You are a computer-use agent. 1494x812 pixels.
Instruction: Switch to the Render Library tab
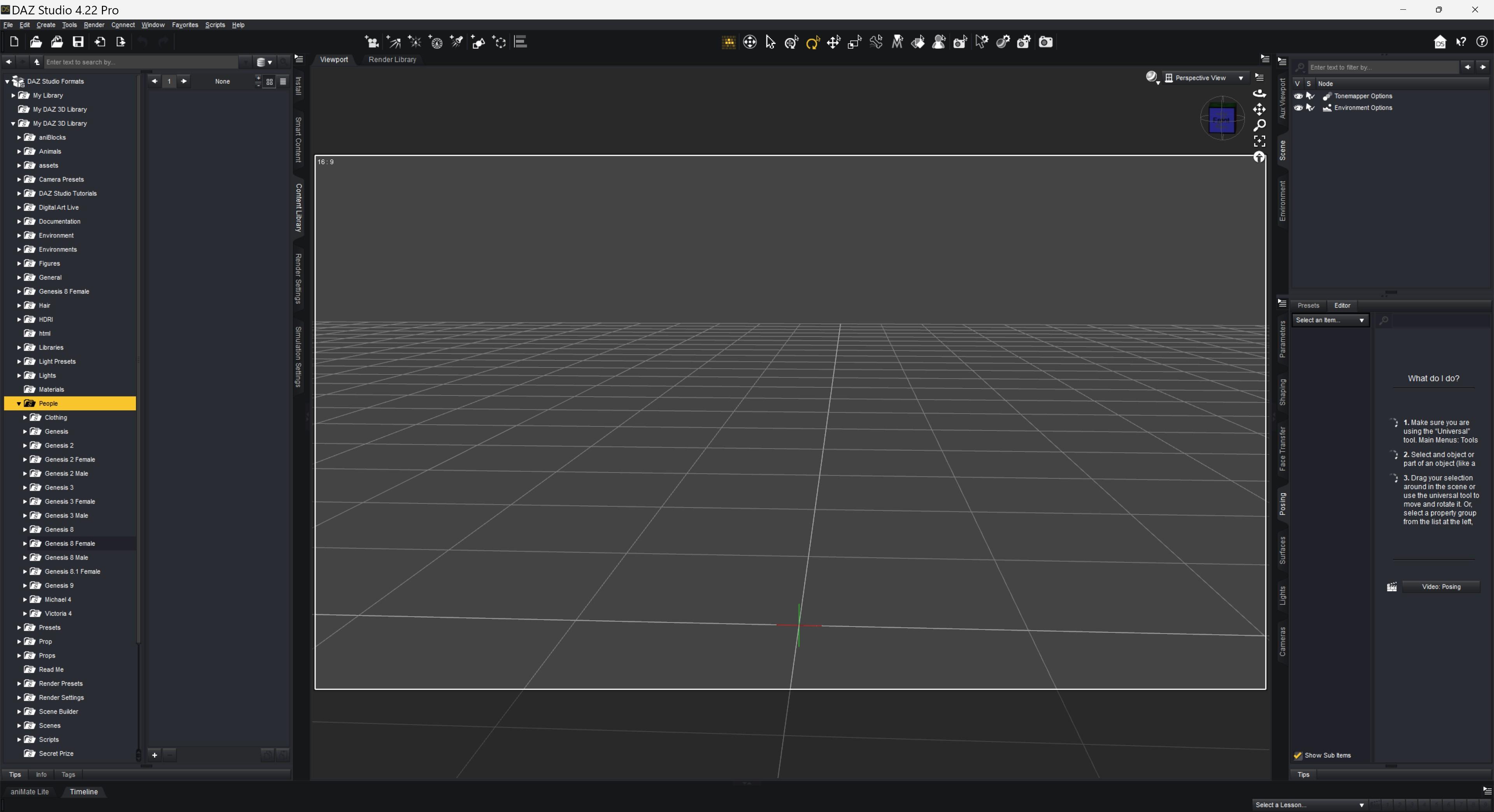392,60
